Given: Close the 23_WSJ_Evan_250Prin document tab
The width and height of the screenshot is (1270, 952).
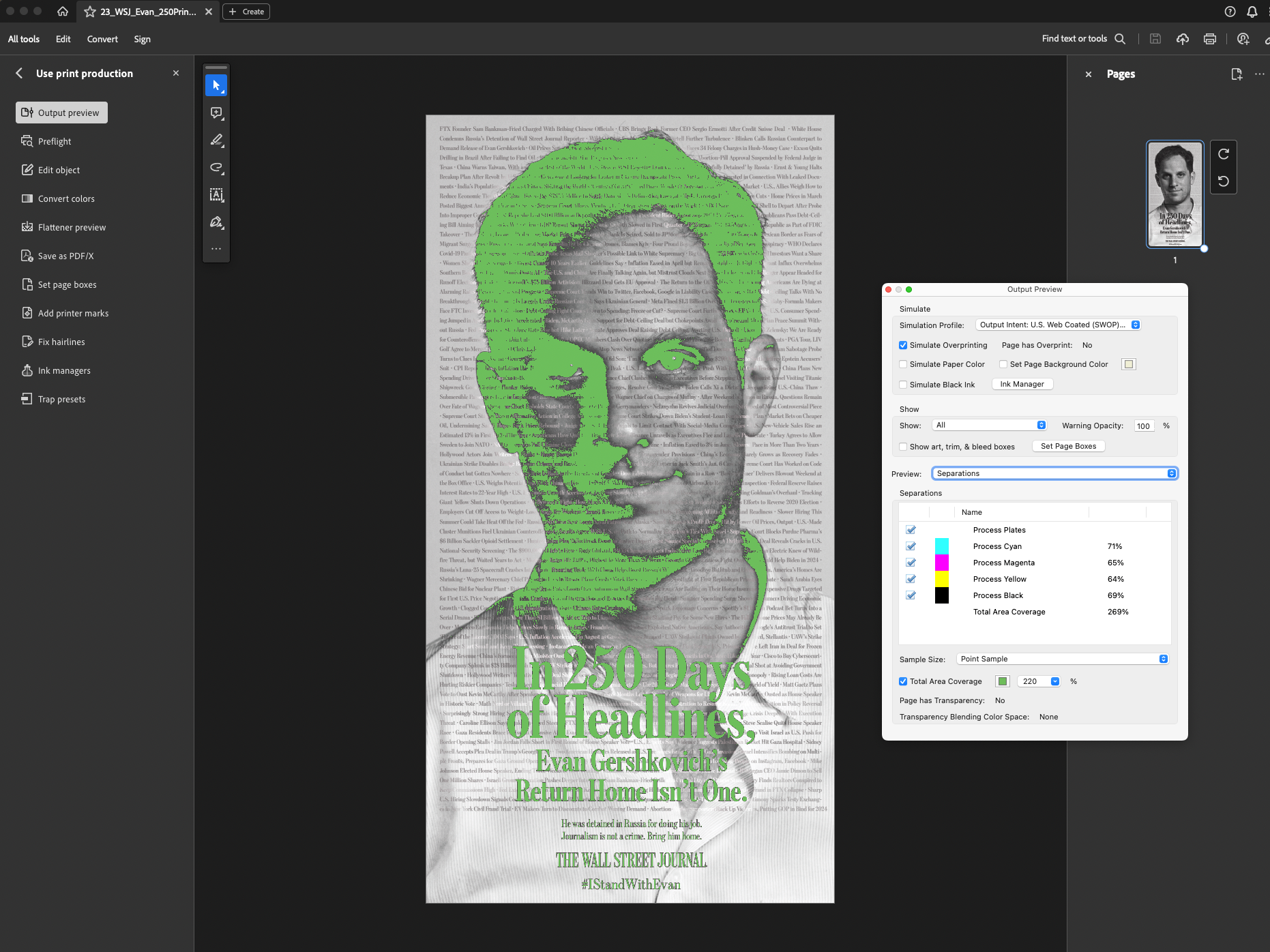Looking at the screenshot, I should (209, 12).
